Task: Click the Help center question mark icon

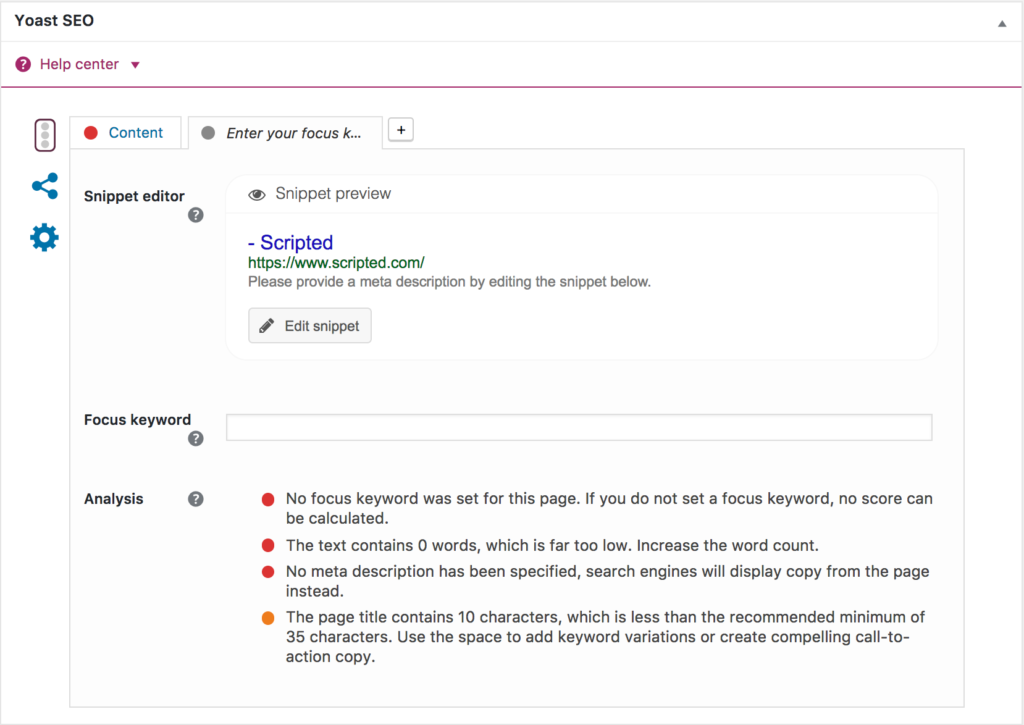Action: pos(23,64)
